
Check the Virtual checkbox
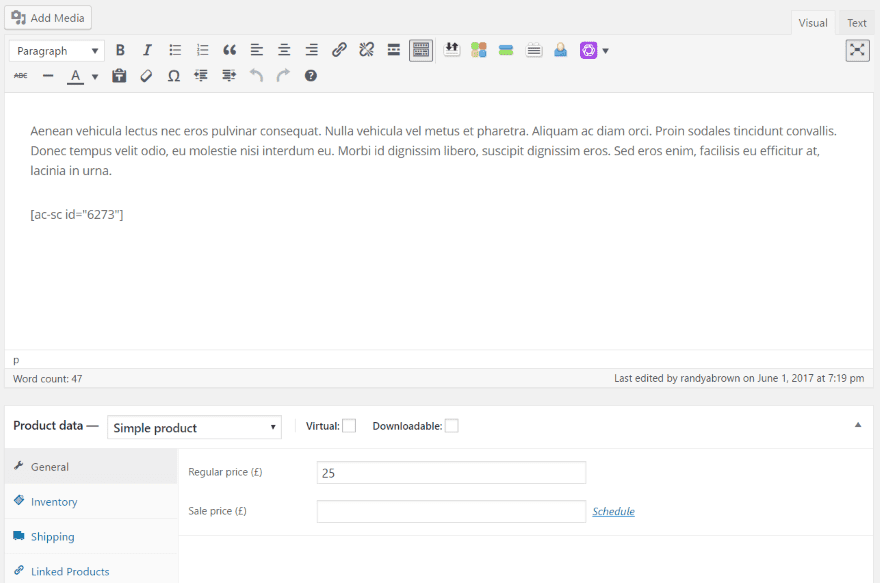point(349,426)
